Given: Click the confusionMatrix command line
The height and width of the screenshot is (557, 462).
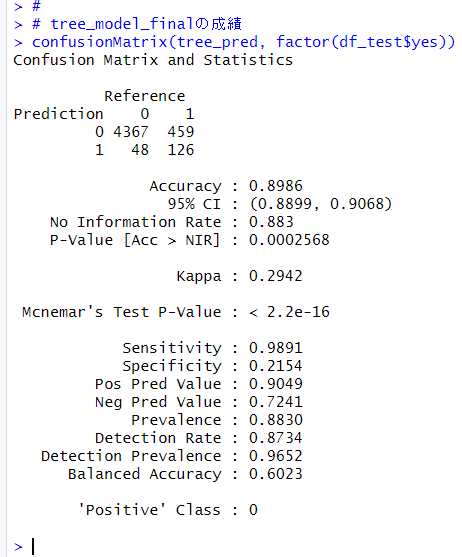Looking at the screenshot, I should (234, 42).
